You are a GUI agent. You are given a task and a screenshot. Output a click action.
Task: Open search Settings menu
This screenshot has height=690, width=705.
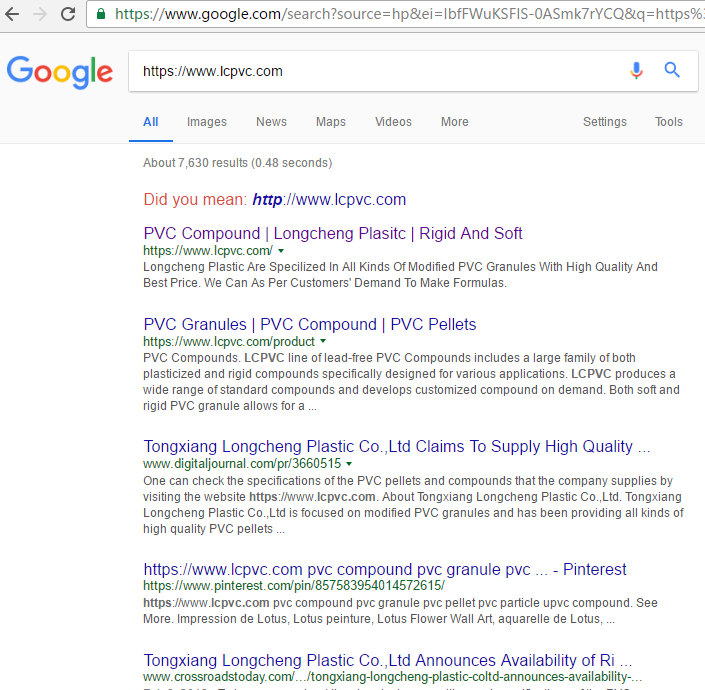605,122
